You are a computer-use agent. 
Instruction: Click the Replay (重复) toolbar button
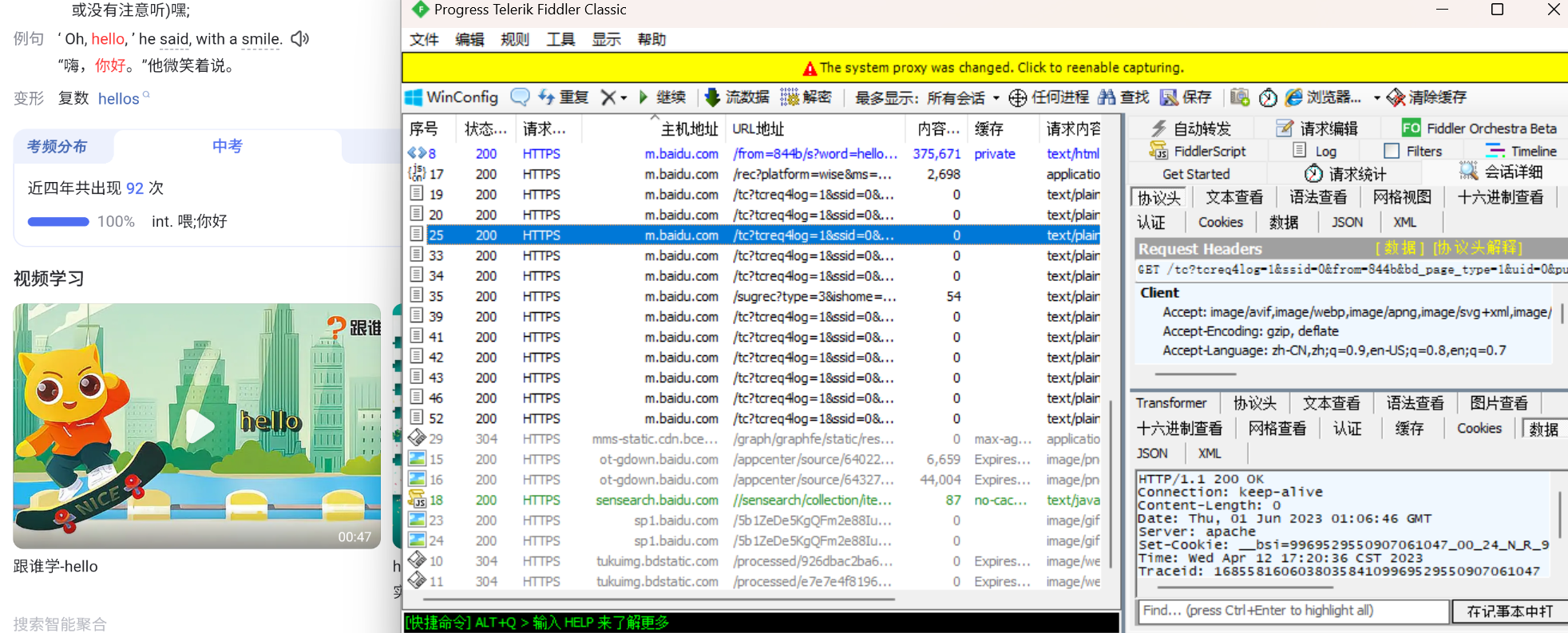pos(563,97)
